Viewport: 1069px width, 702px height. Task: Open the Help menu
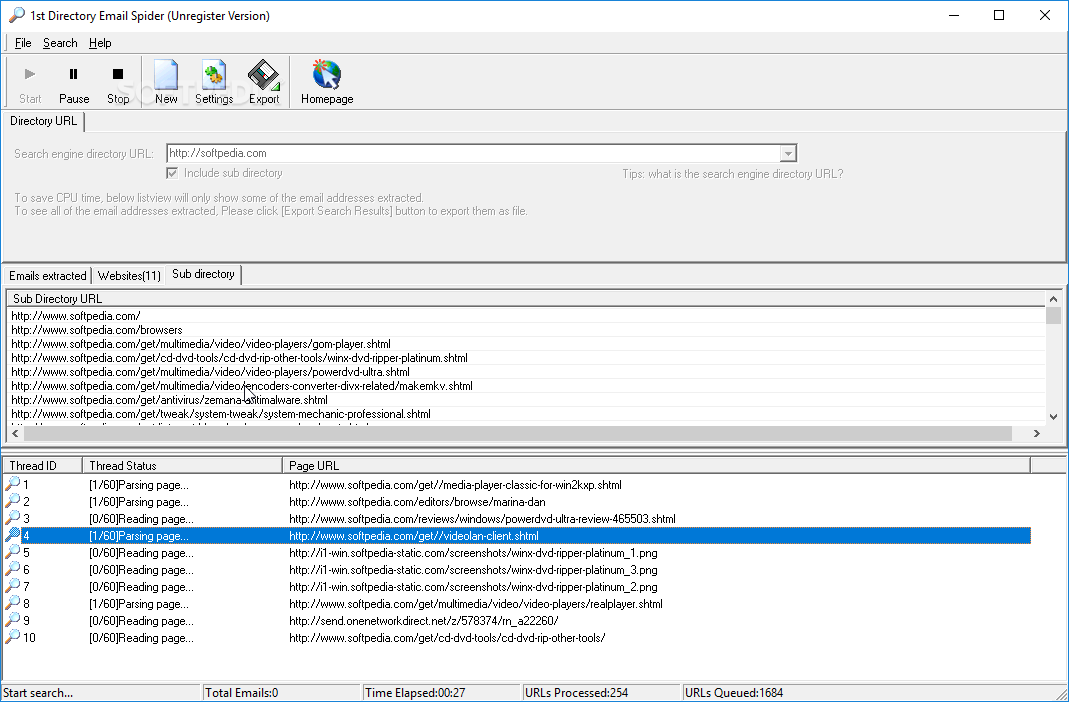point(100,43)
